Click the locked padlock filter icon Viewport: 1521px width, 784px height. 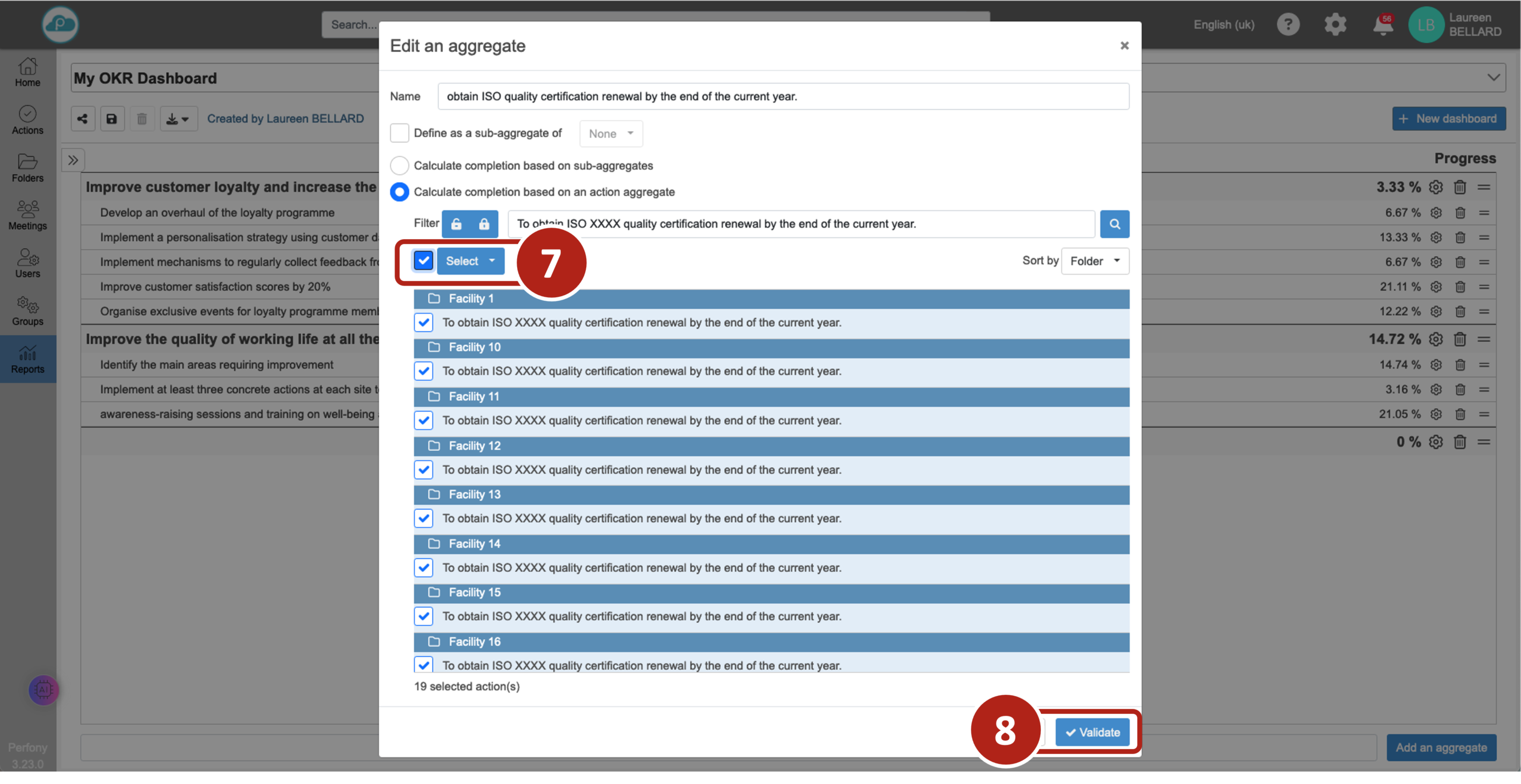(x=484, y=224)
